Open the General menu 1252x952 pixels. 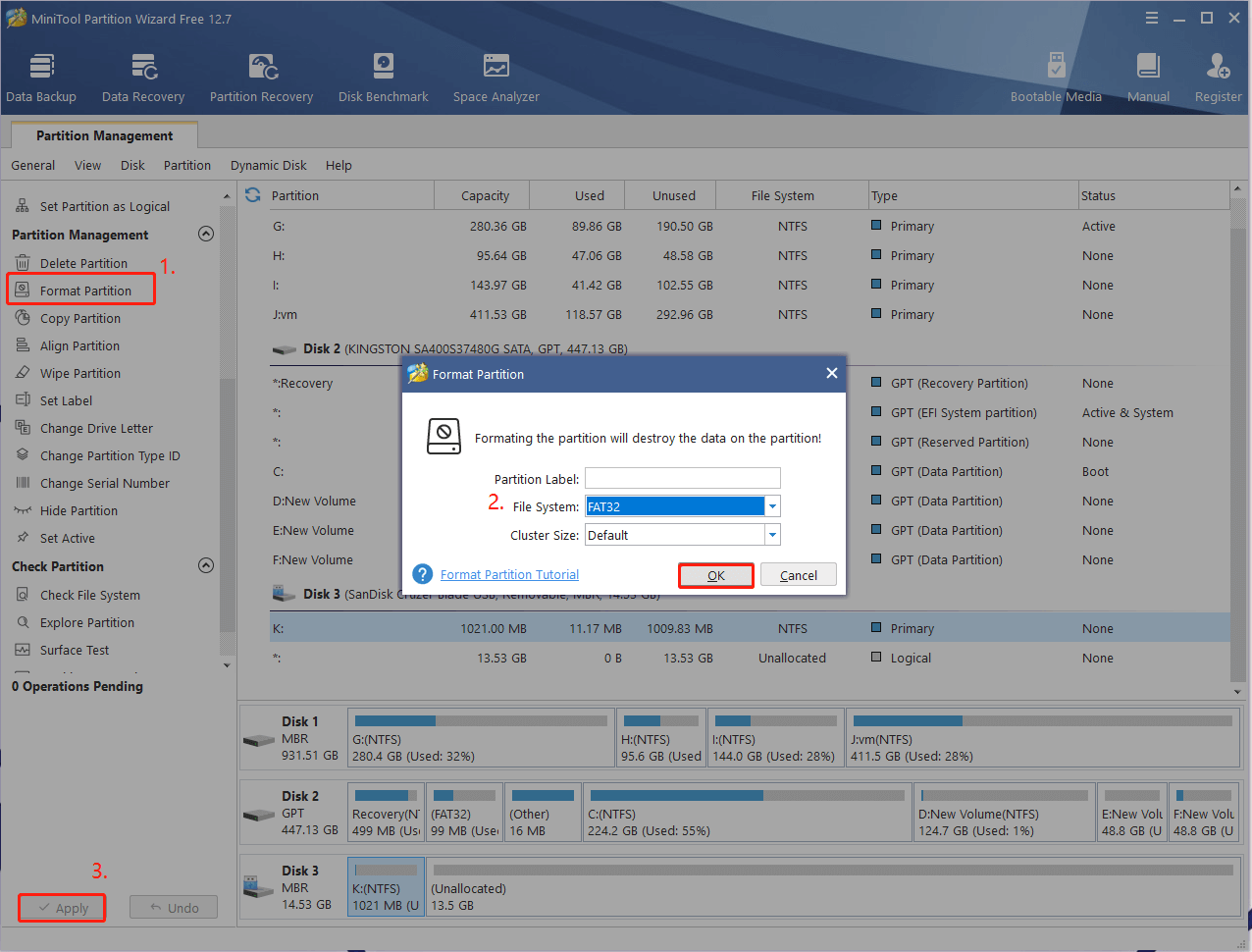[x=33, y=165]
